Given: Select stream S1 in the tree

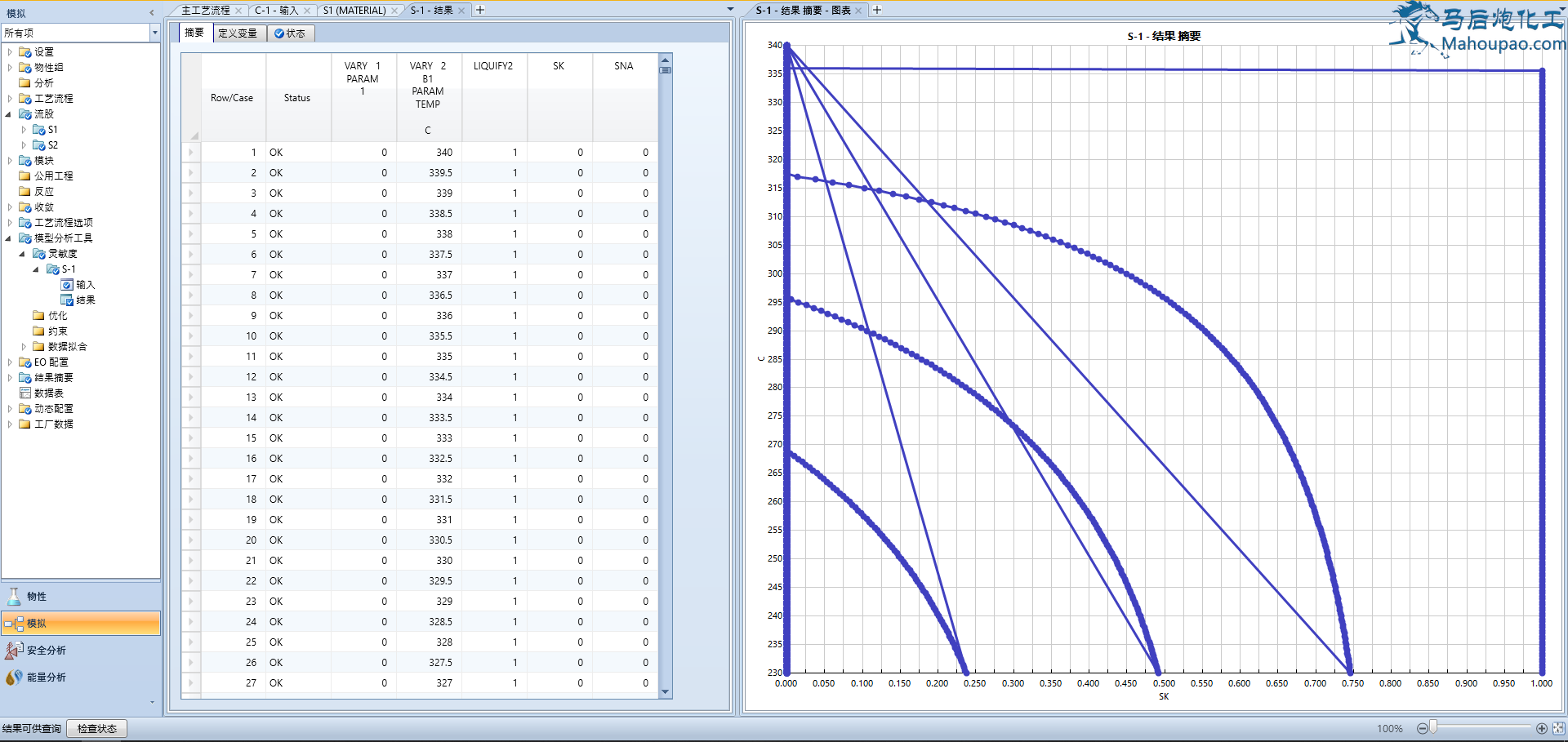Looking at the screenshot, I should [52, 129].
